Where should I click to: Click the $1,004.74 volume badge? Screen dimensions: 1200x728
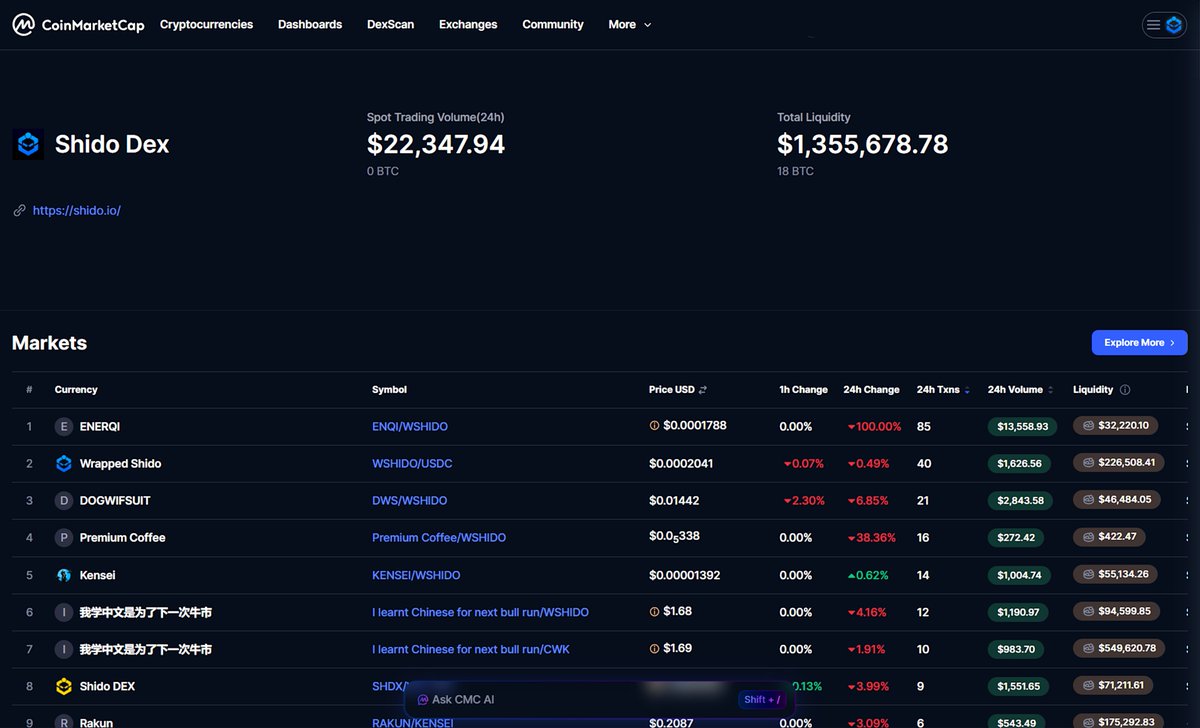[1019, 575]
